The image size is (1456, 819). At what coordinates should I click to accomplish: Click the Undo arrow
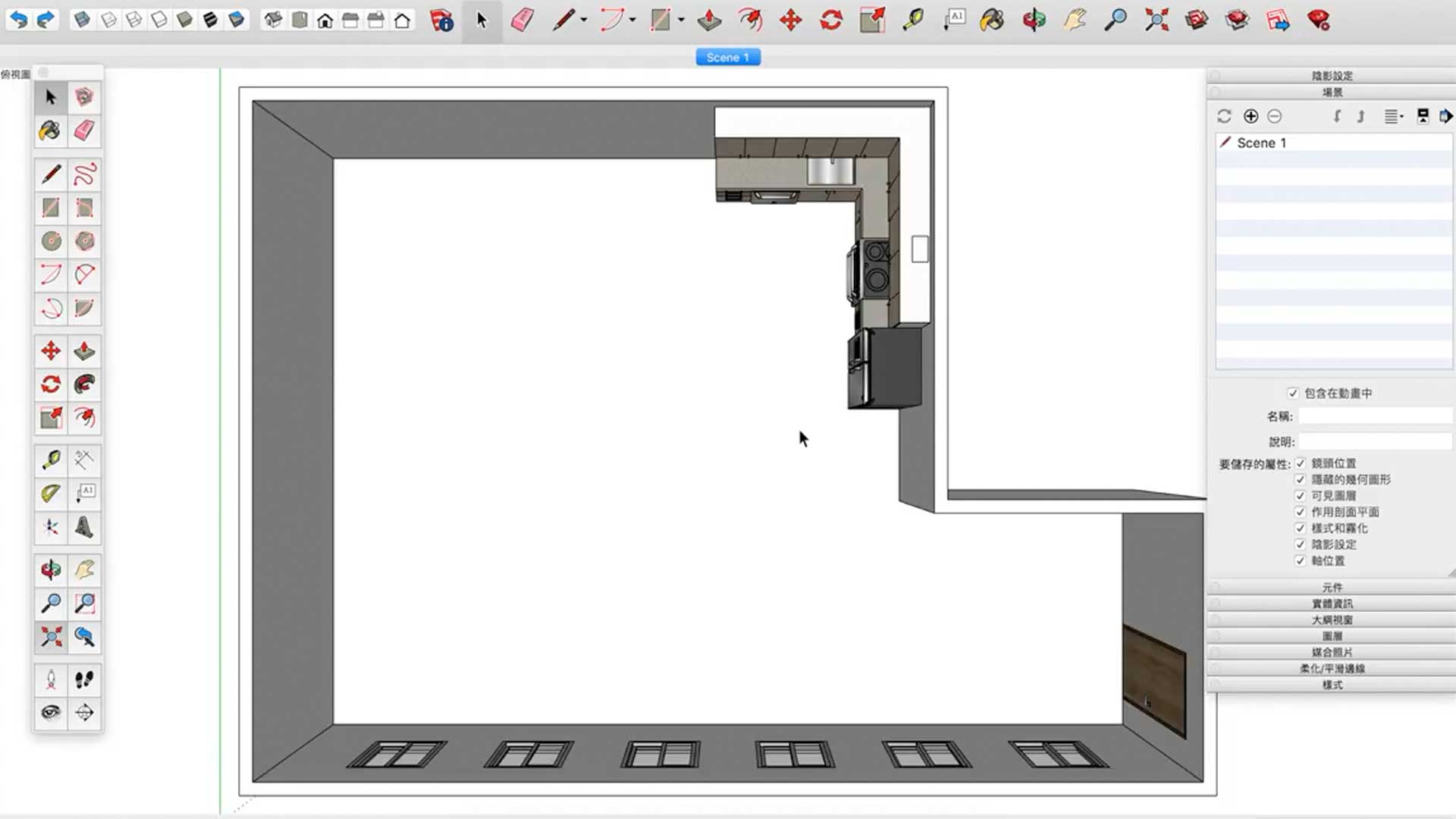click(x=18, y=20)
